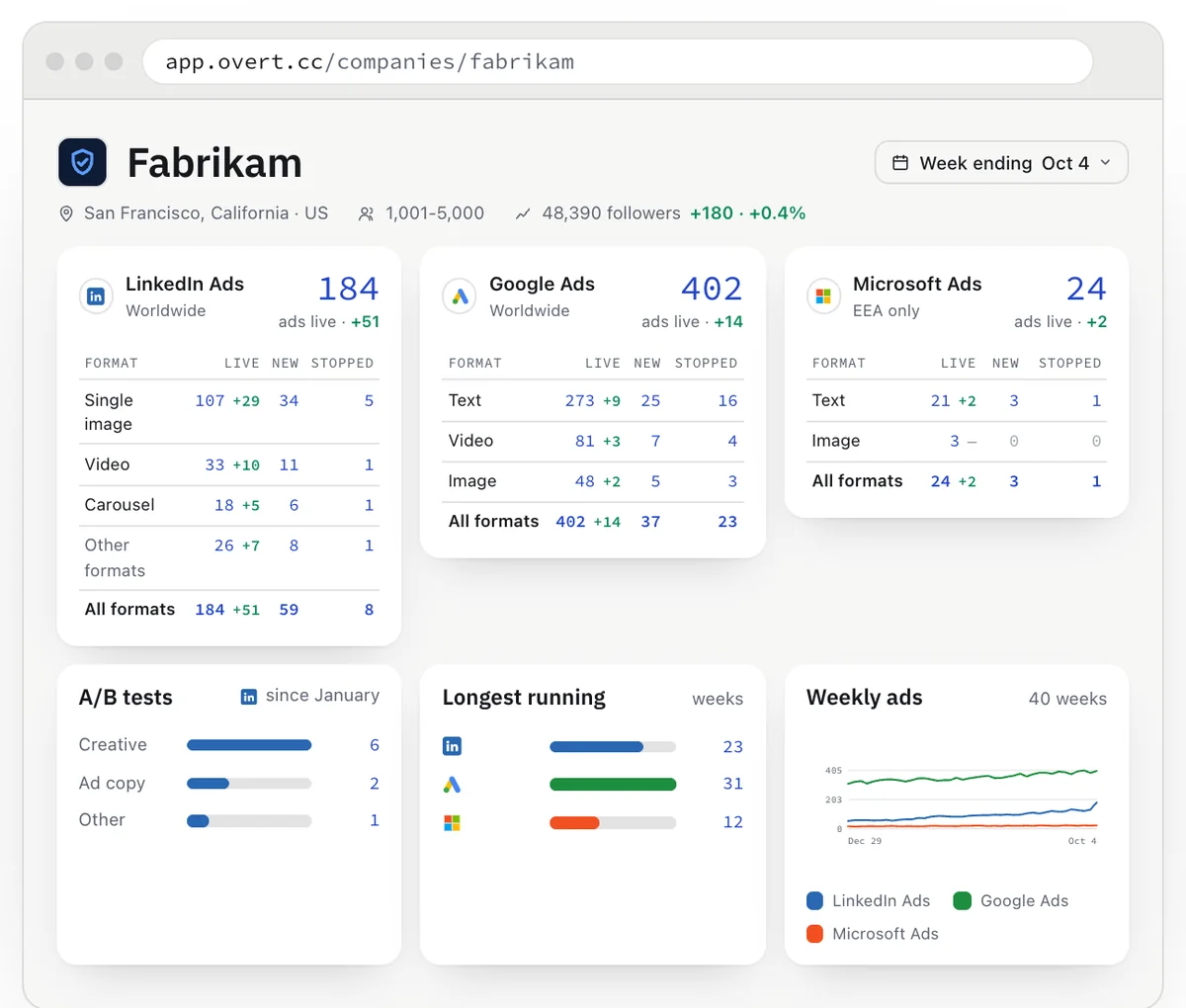Click Text row in Google Ads table
The width and height of the screenshot is (1186, 1008).
tap(593, 400)
